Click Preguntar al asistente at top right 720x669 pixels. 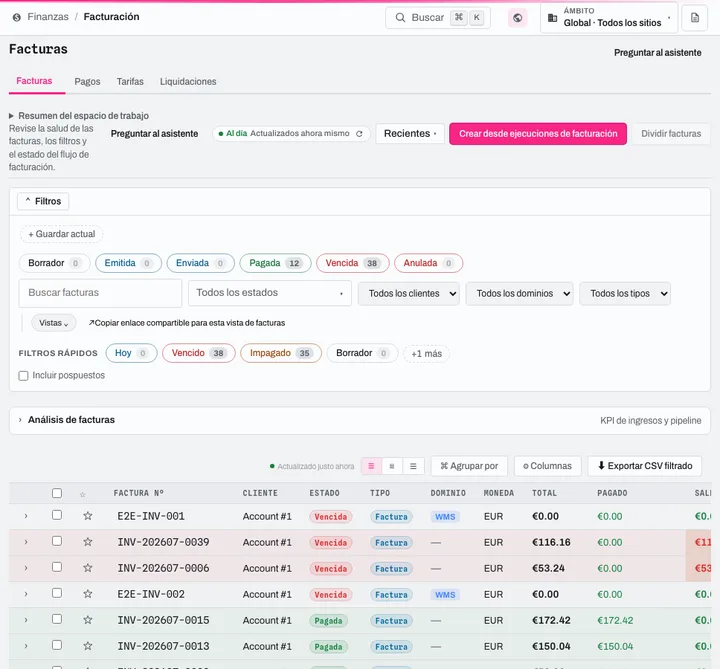(658, 53)
